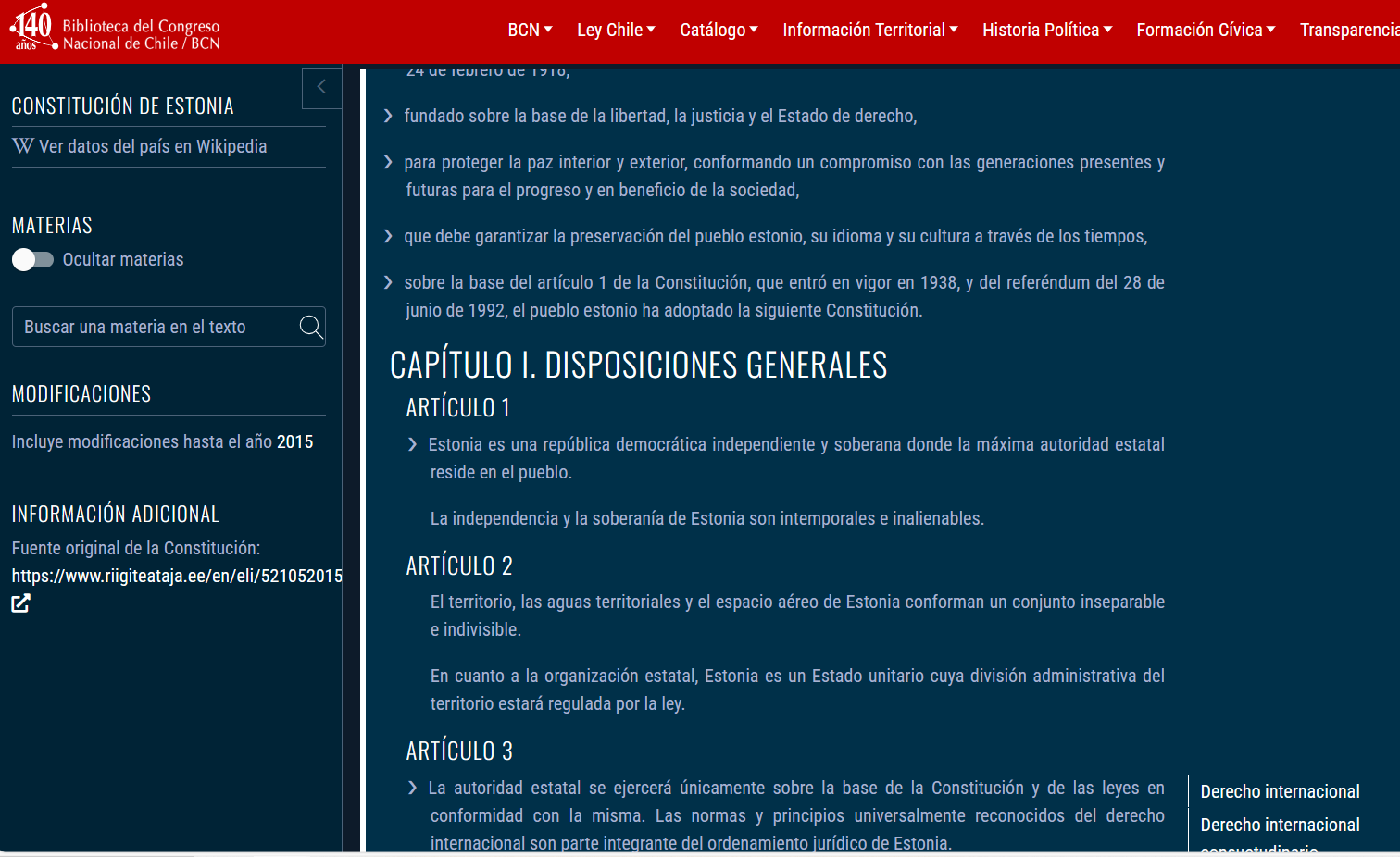The image size is (1400, 857).
Task: Click the Wikipedia W icon
Action: [22, 146]
